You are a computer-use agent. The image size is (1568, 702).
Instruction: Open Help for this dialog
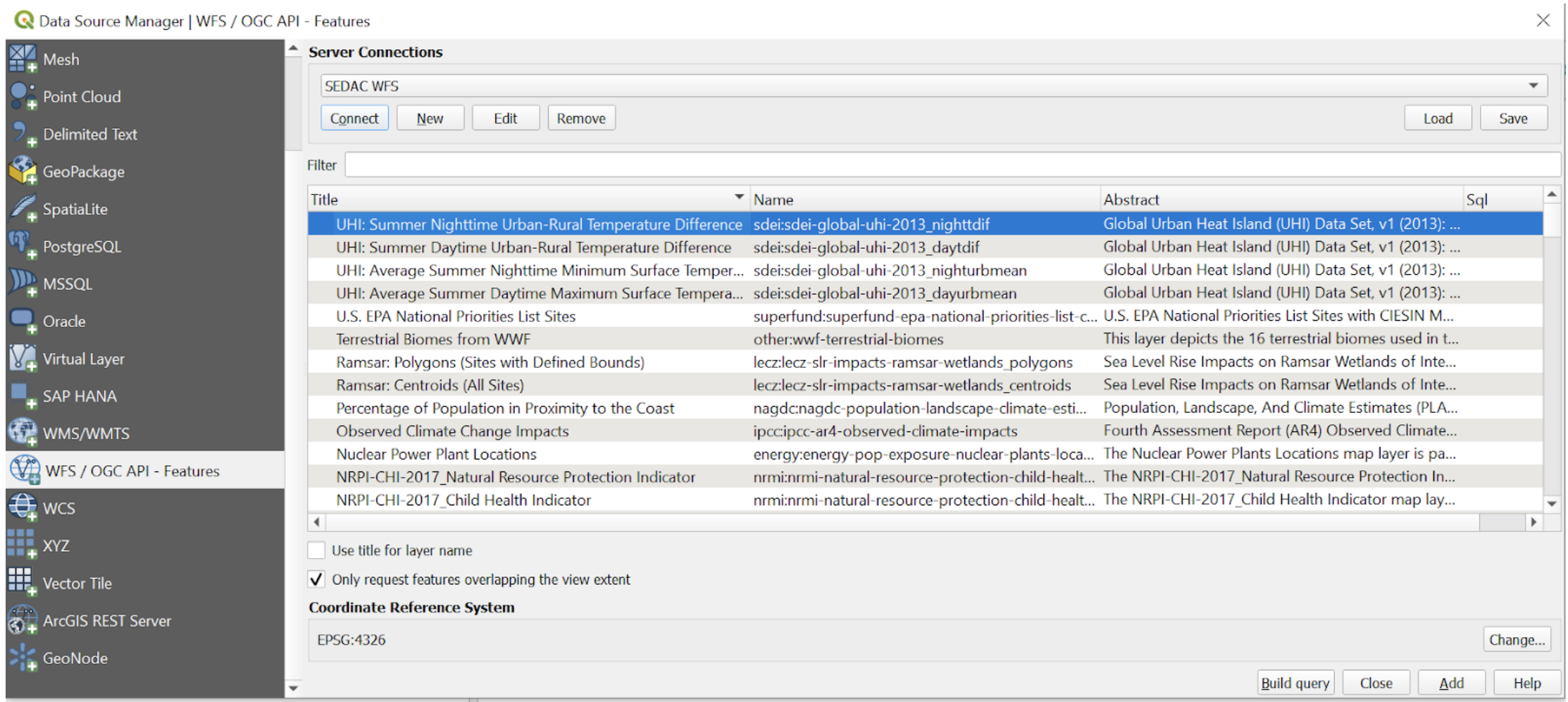(1526, 683)
